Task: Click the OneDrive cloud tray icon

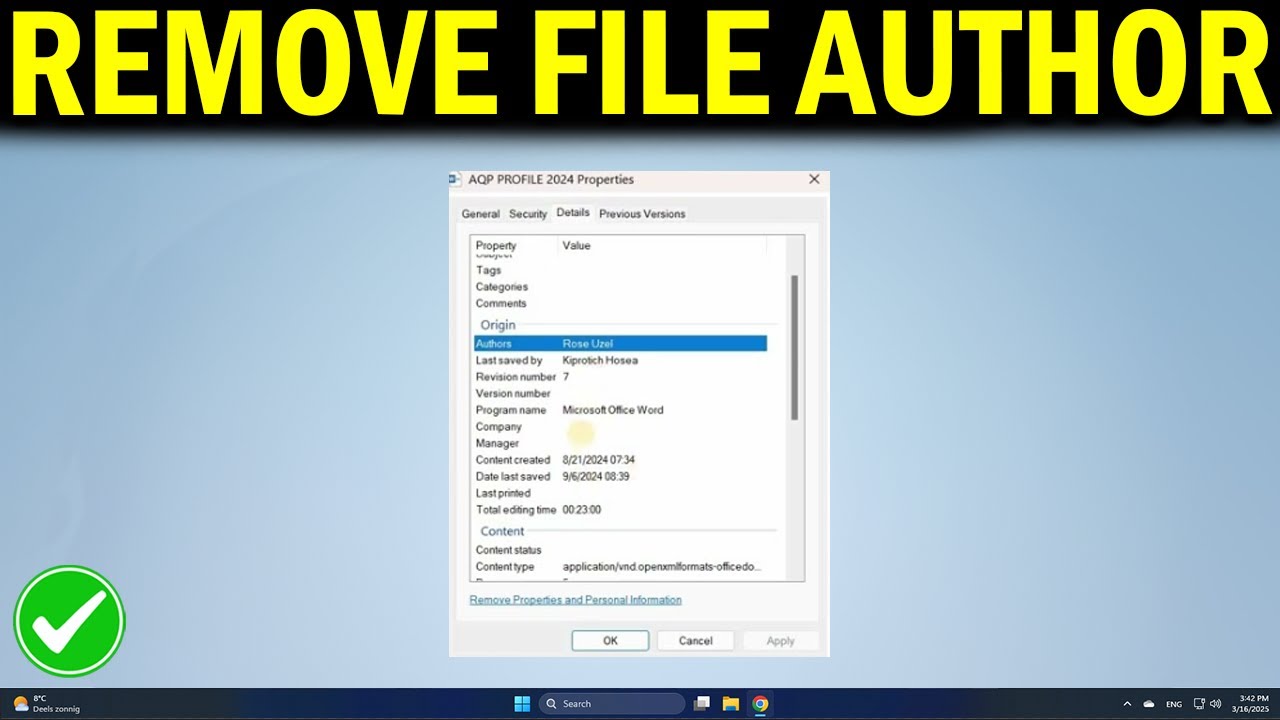Action: click(1149, 704)
